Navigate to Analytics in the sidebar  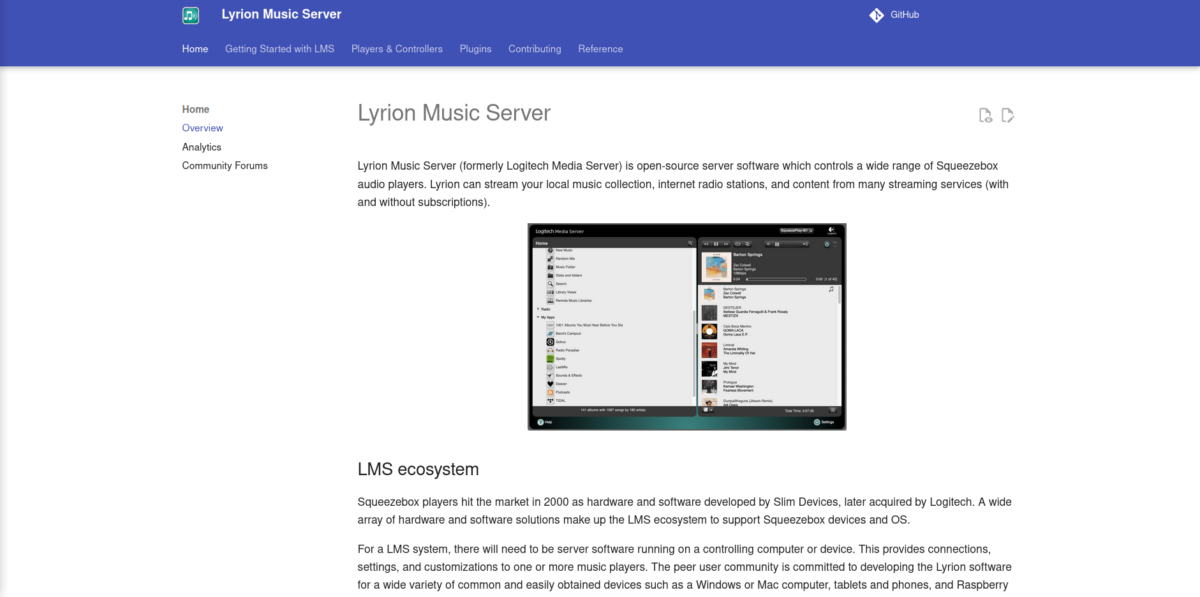201,146
